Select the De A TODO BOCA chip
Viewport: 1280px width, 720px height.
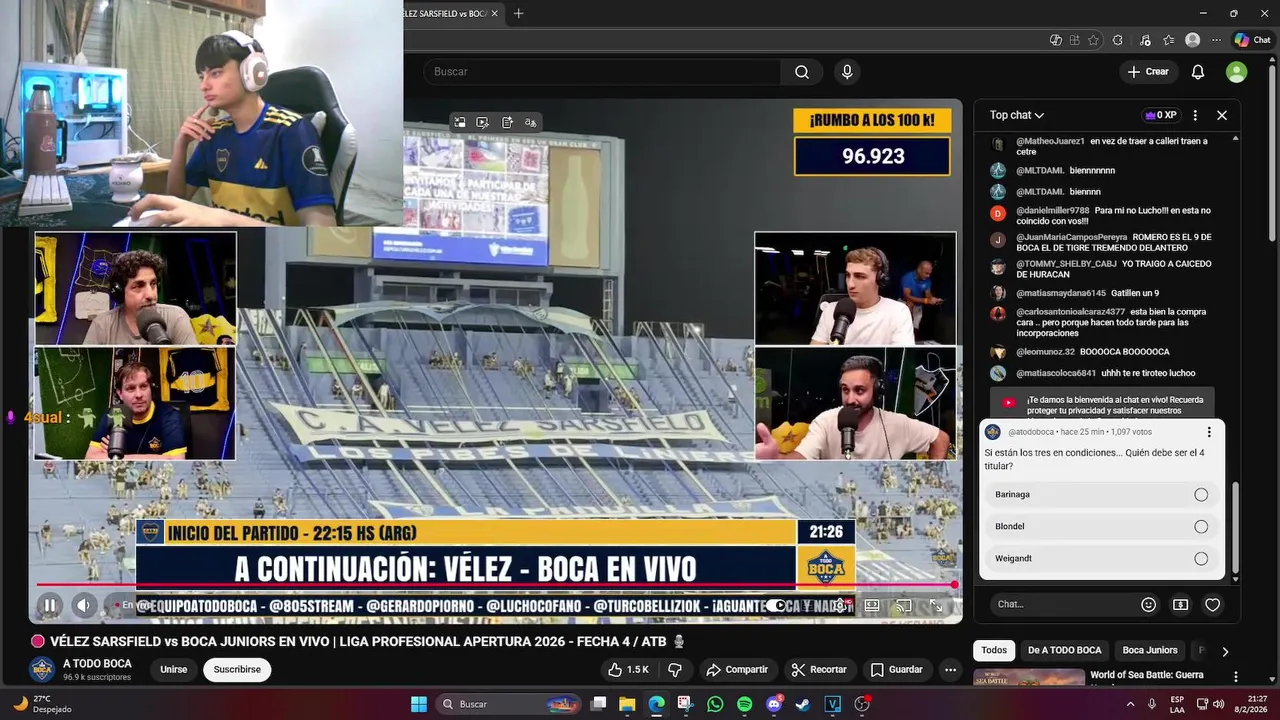click(x=1065, y=651)
